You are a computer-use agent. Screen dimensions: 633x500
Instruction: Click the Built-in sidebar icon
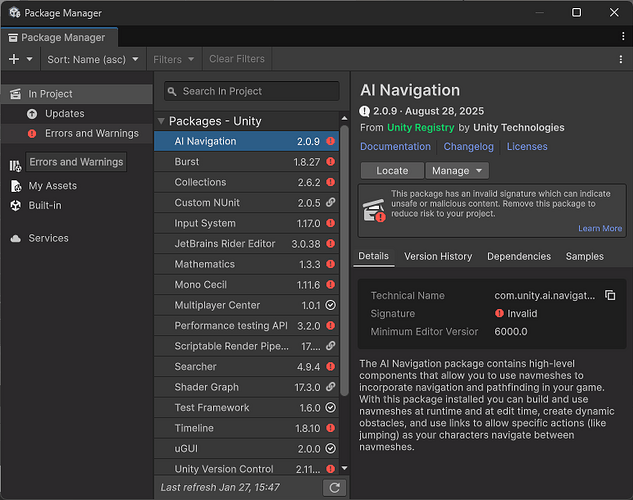[x=15, y=205]
